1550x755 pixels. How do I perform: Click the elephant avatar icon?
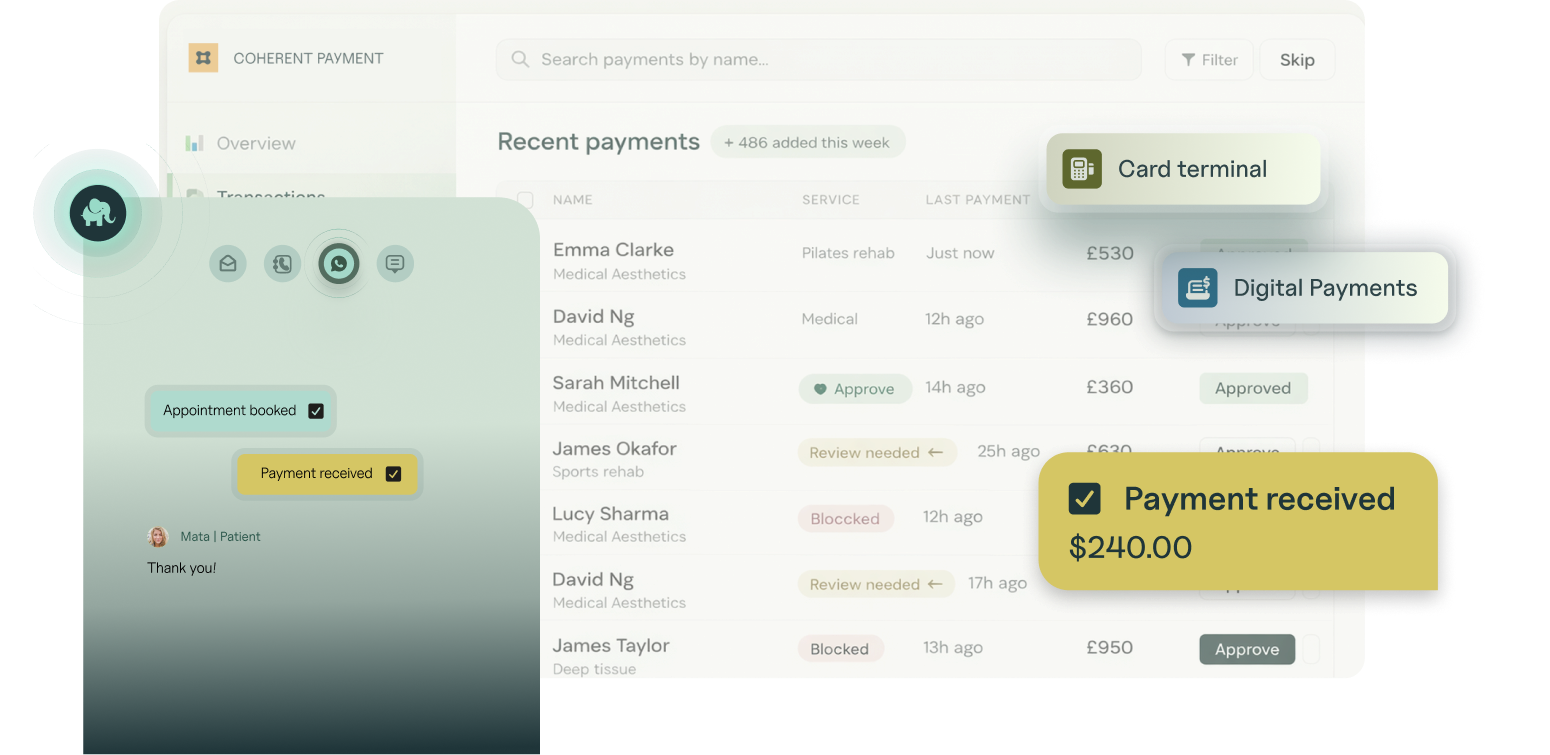point(98,213)
